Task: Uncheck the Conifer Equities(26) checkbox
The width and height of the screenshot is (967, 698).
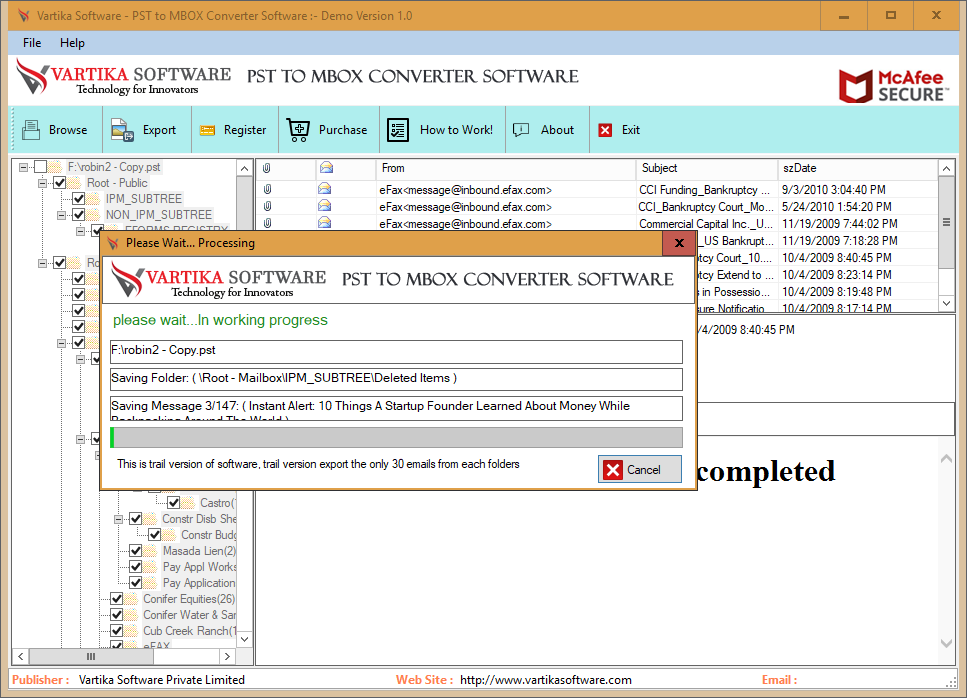Action: [117, 599]
